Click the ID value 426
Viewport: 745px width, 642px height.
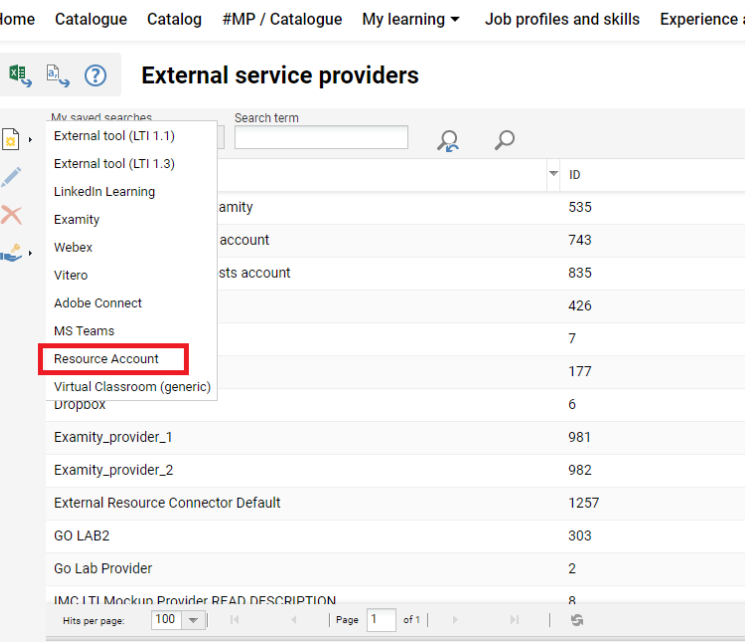pyautogui.click(x=580, y=306)
